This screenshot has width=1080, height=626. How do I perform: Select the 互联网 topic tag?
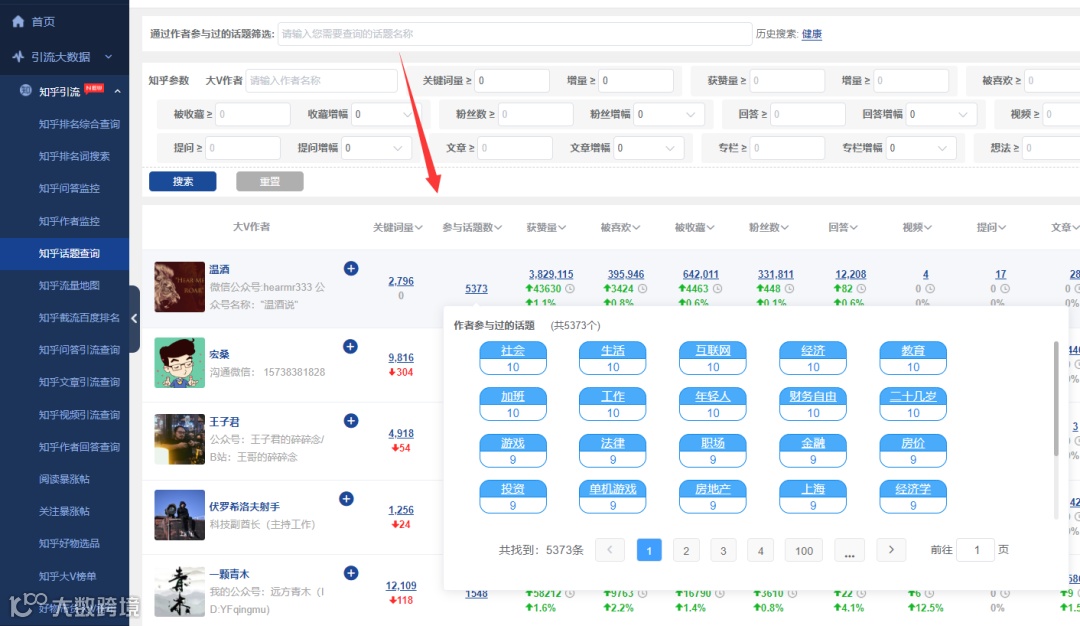713,358
